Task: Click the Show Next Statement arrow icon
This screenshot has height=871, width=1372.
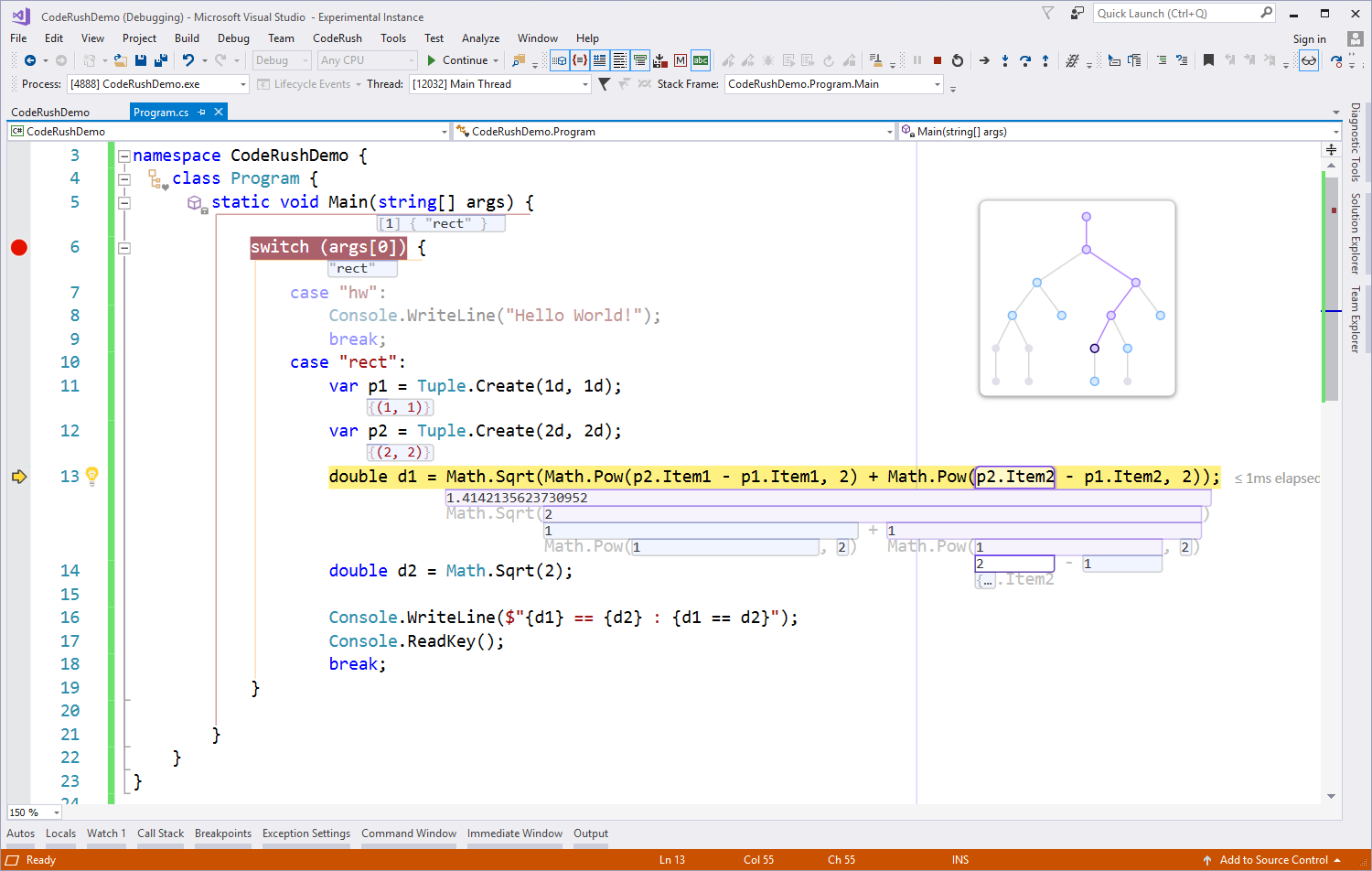Action: [985, 60]
